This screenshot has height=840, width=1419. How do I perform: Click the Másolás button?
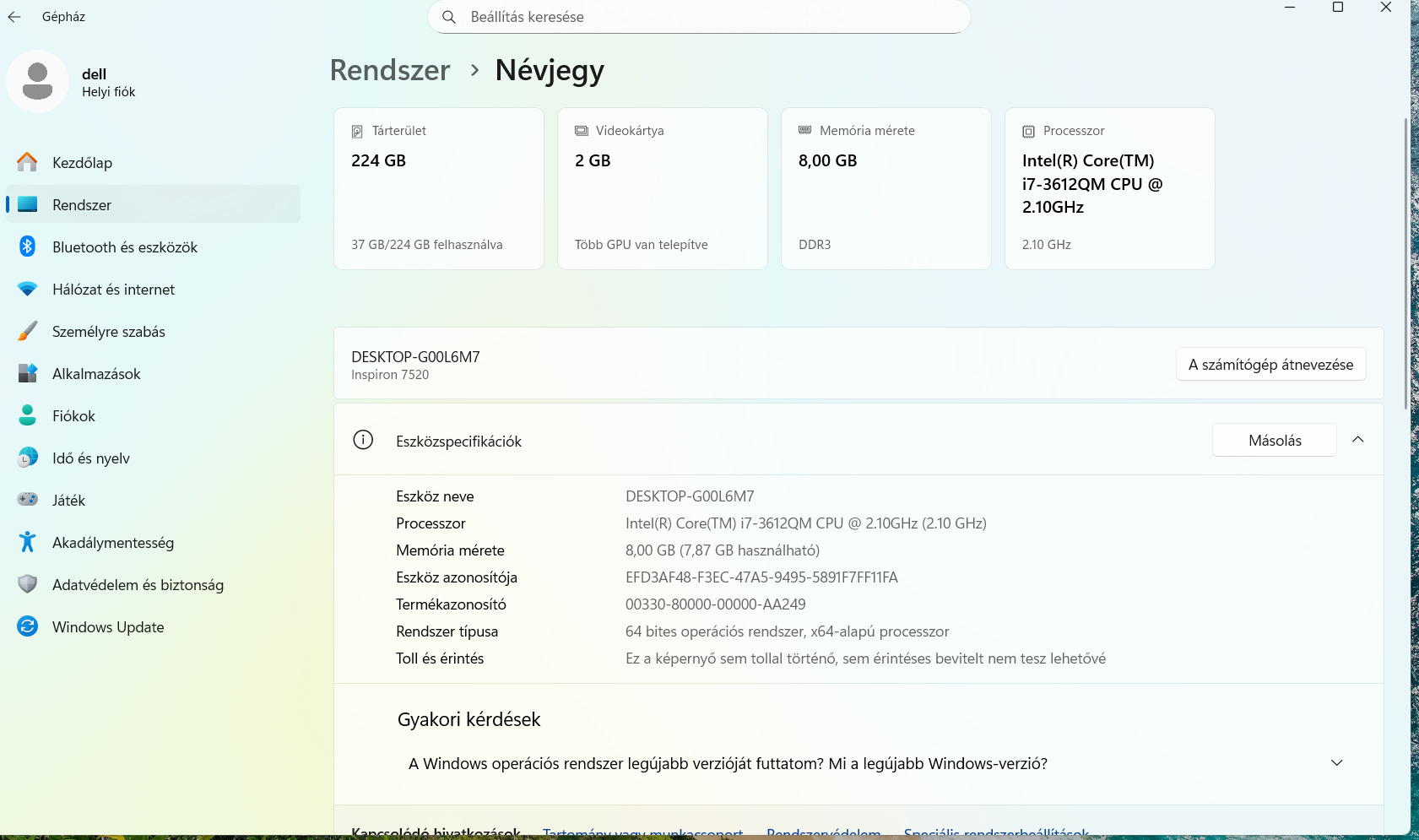(1274, 440)
